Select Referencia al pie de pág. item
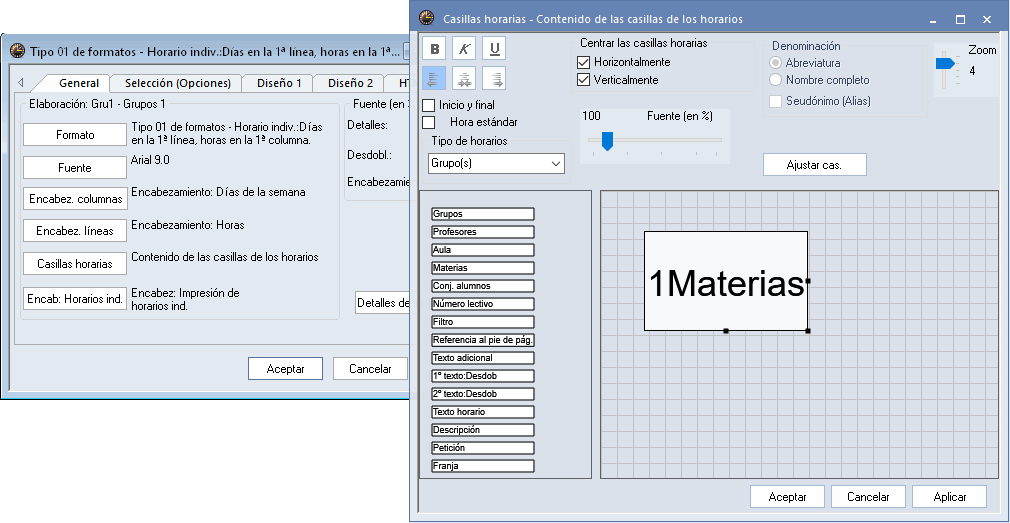Viewport: 1010px width, 523px height. tap(483, 340)
